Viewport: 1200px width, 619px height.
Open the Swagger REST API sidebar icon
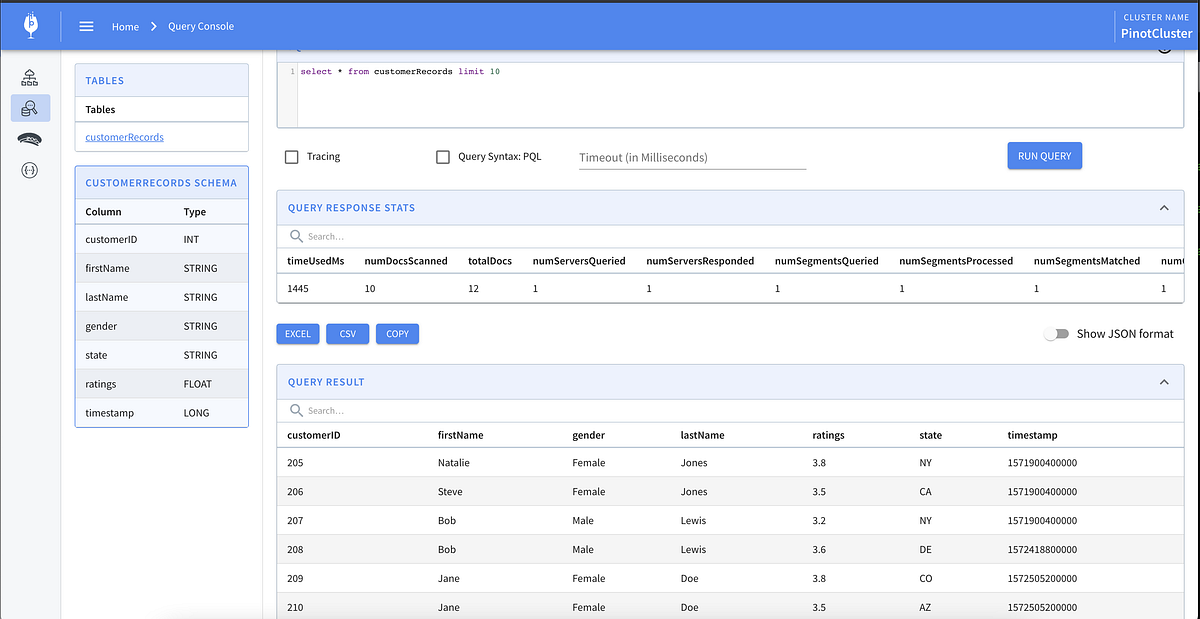[x=29, y=170]
